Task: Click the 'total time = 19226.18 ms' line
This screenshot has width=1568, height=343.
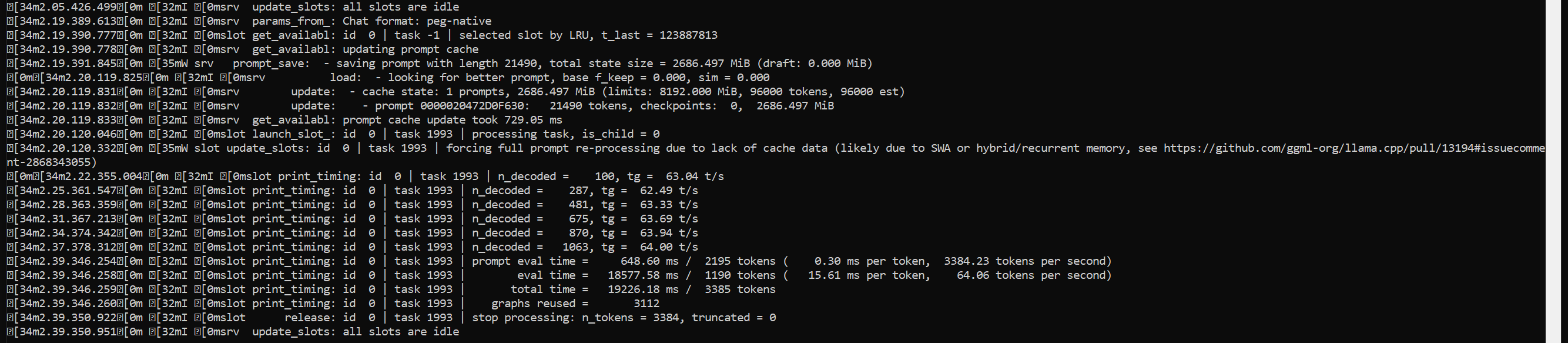Action: 391,289
